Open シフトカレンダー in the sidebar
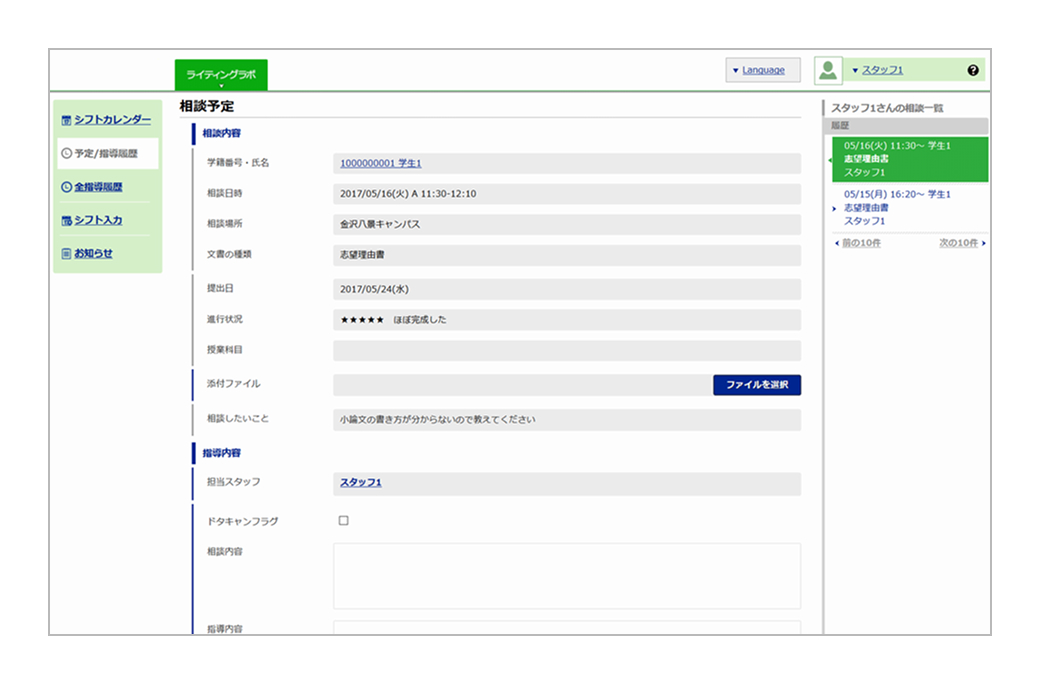 coord(112,120)
